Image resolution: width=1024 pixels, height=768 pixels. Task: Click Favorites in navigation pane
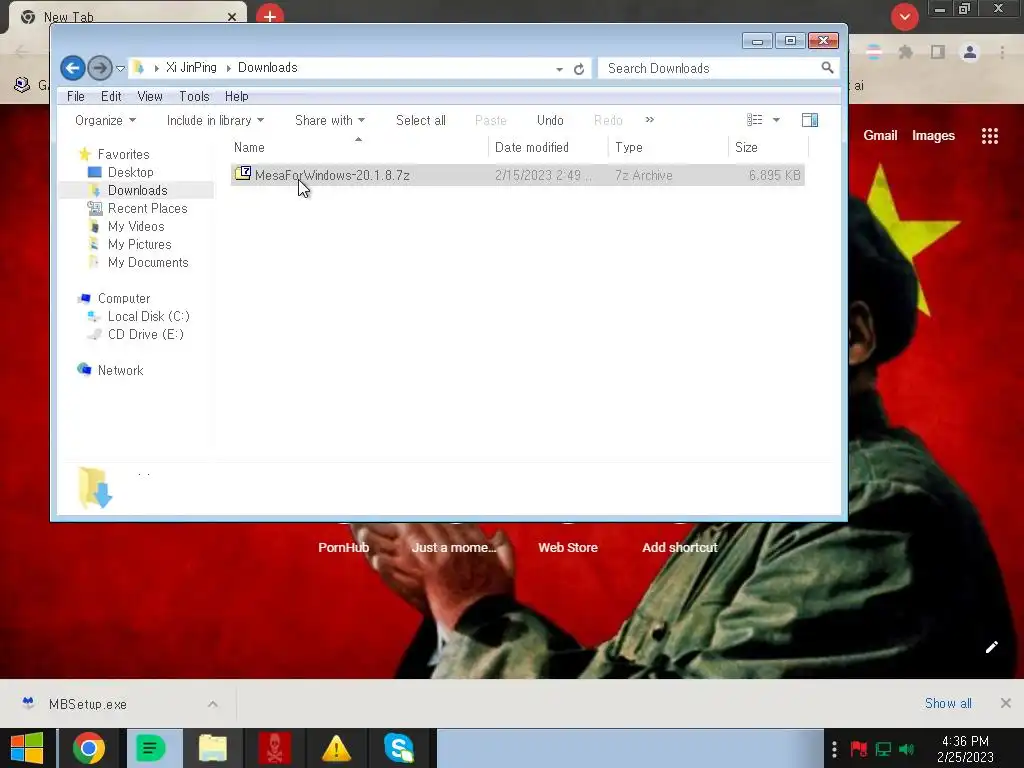[123, 154]
